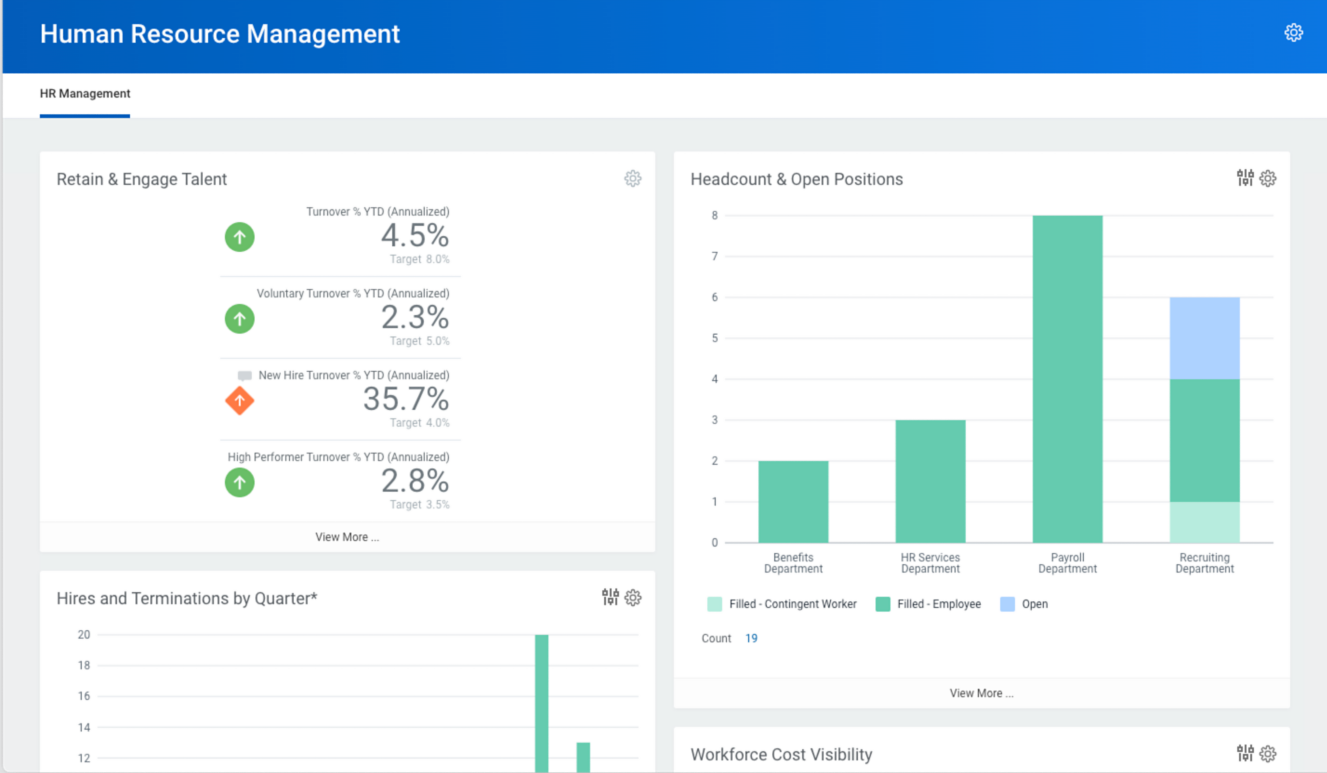Image resolution: width=1327 pixels, height=773 pixels.
Task: Open filter options for Hires and Terminations chart
Action: point(610,597)
